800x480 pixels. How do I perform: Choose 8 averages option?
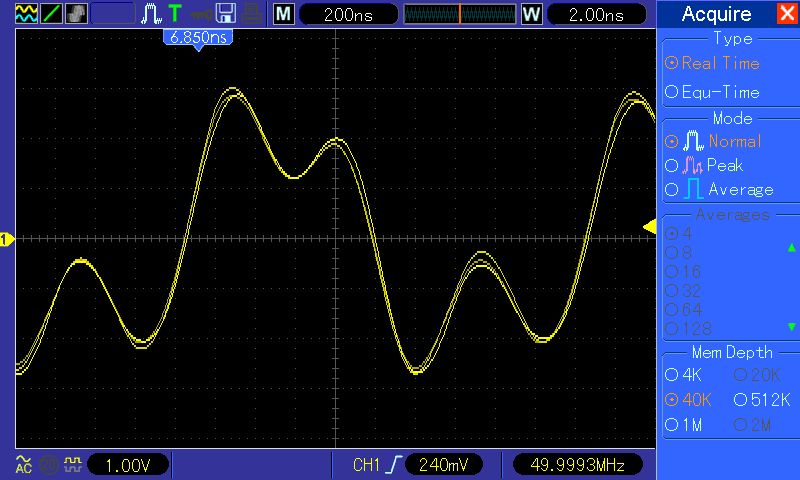[x=679, y=252]
